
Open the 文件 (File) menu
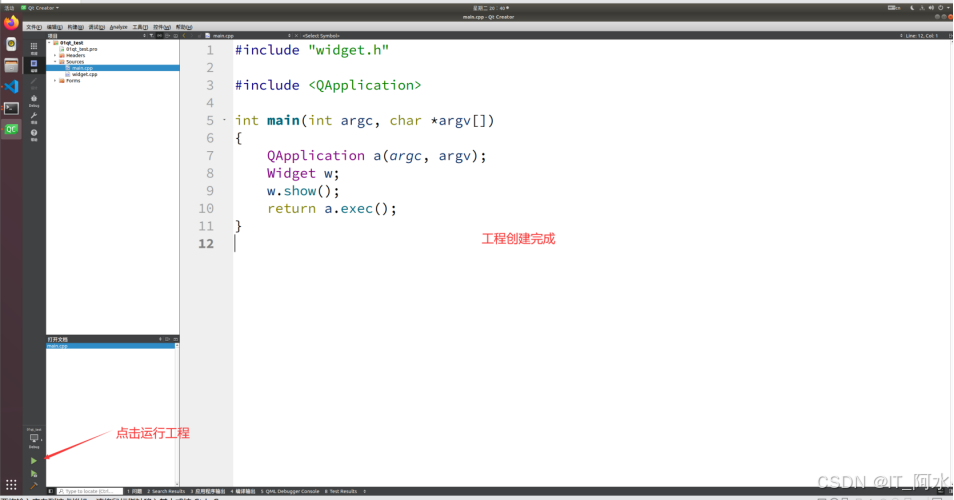33,27
